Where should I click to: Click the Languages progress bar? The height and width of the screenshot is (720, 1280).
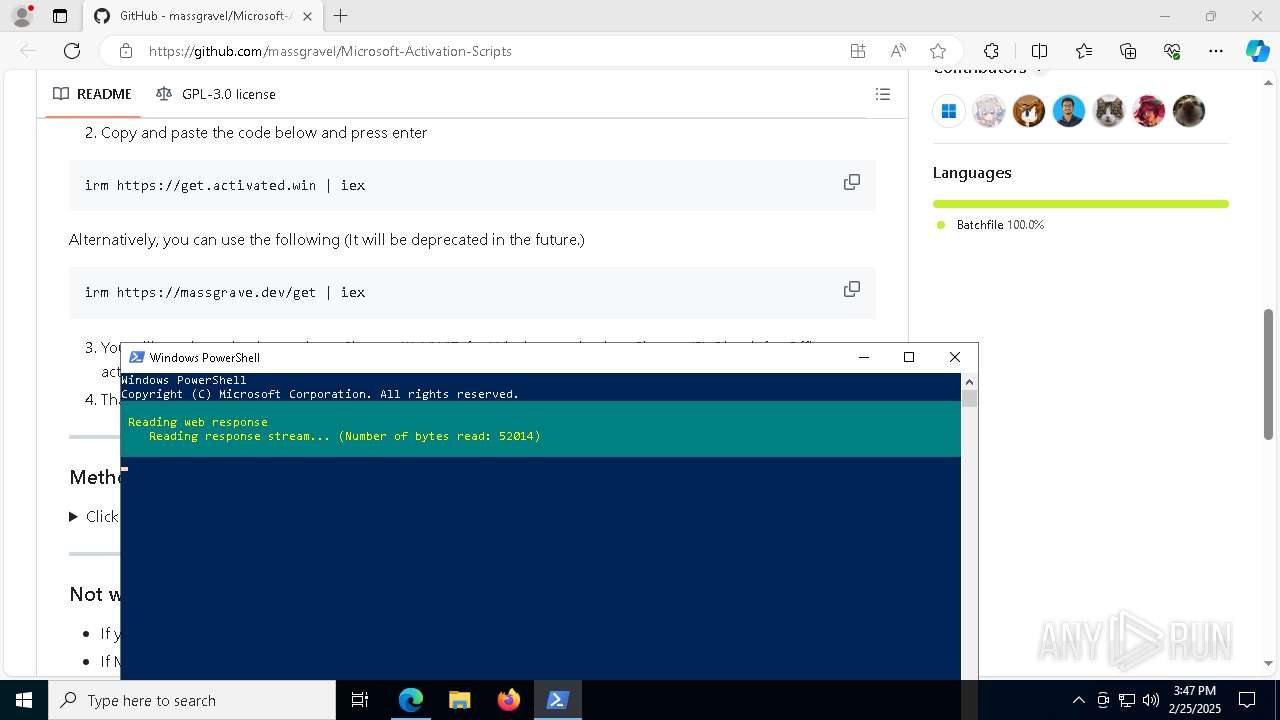(1081, 204)
